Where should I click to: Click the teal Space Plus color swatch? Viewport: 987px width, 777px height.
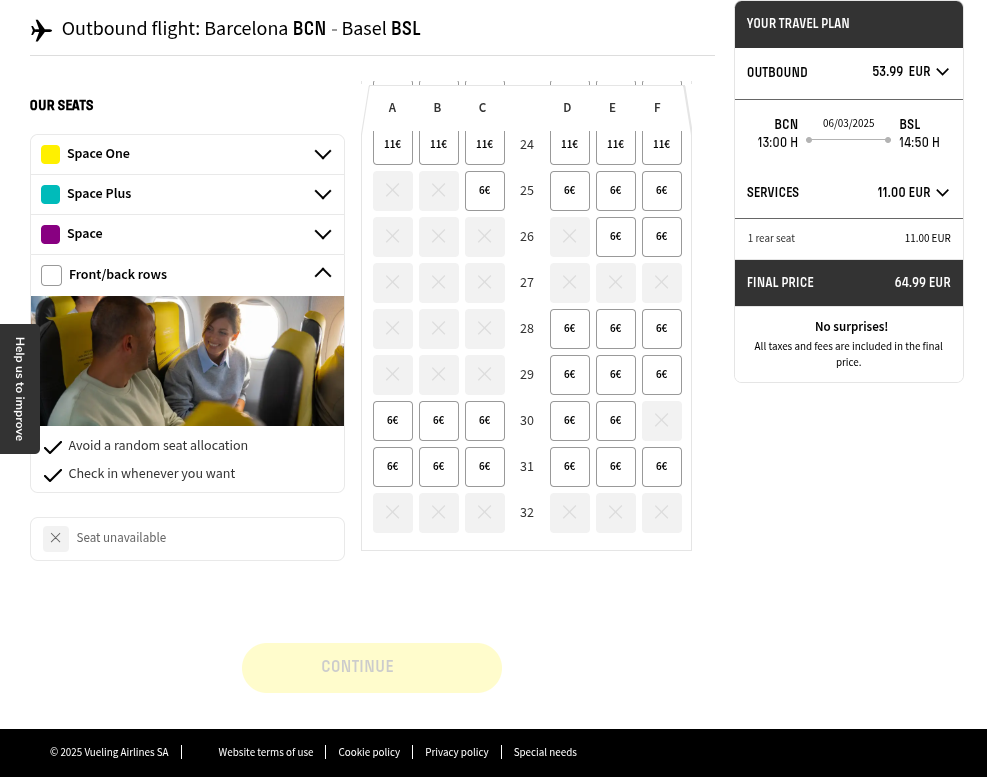(x=50, y=194)
